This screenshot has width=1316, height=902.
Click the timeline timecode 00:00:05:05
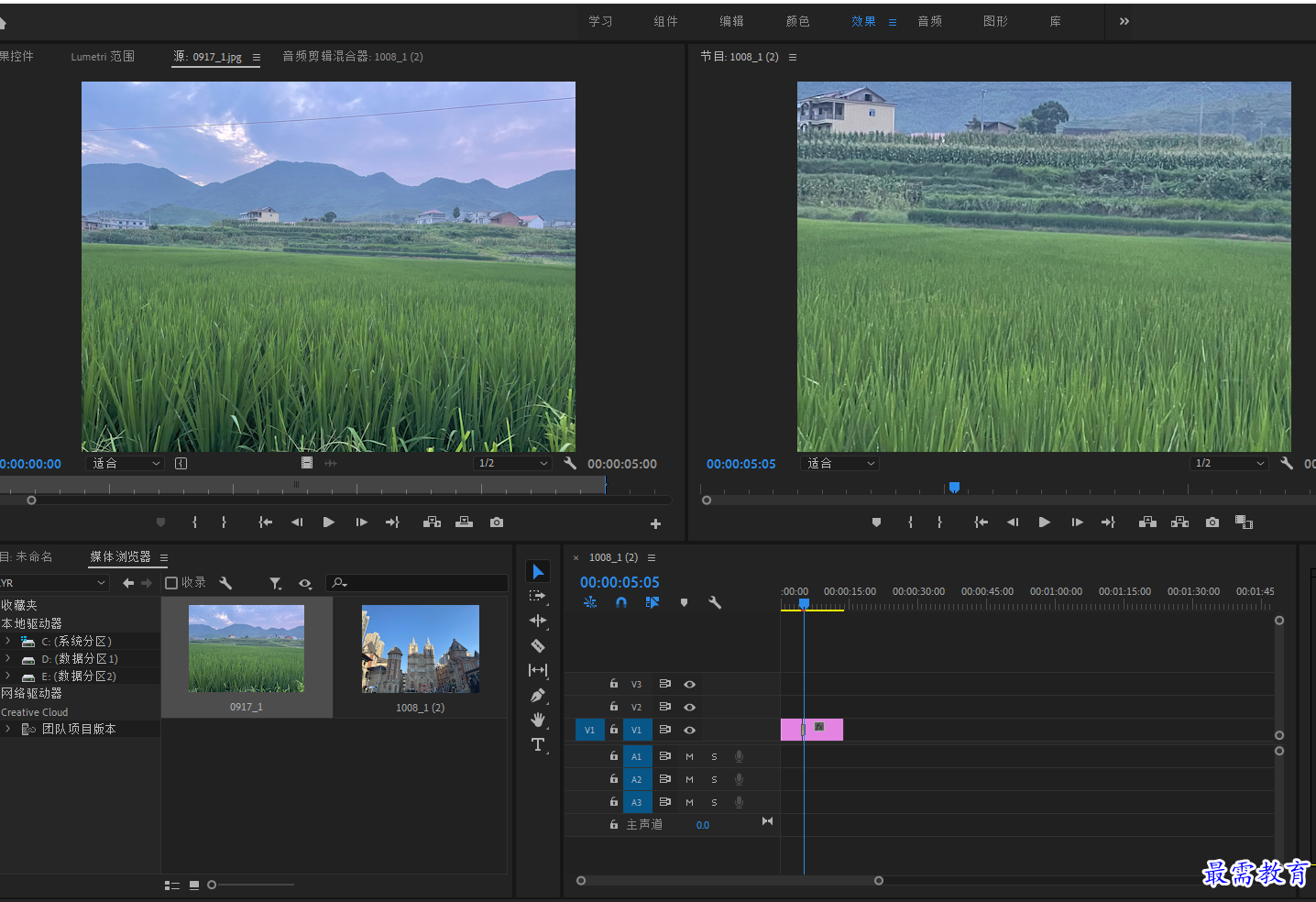[620, 582]
